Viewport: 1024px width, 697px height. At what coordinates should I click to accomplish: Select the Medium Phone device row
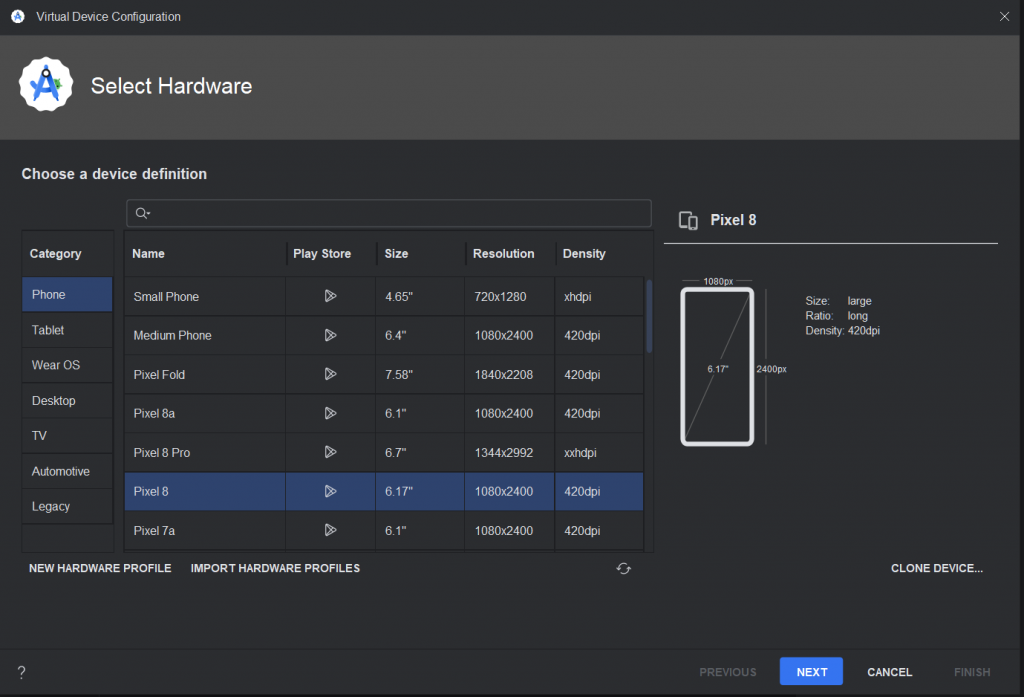tap(384, 335)
